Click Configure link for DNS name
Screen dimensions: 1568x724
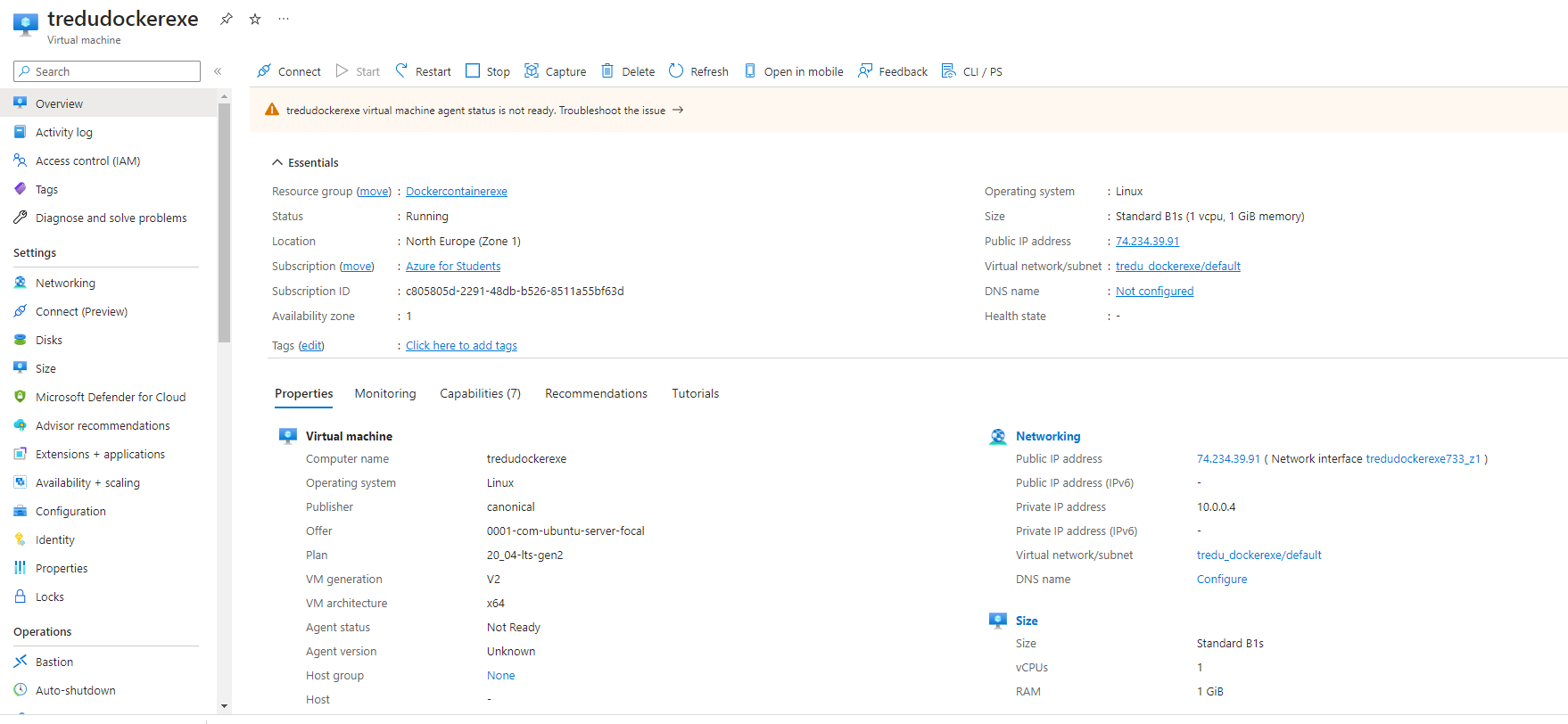[1222, 580]
